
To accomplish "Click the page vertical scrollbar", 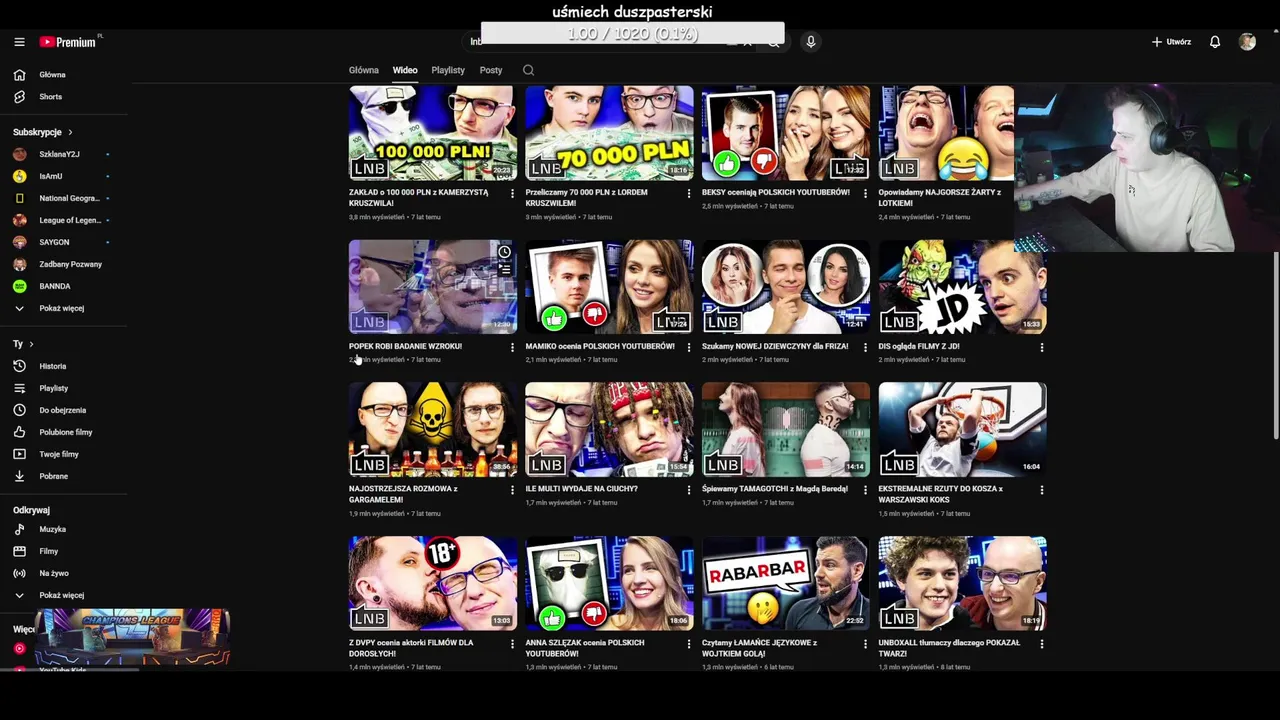I will pyautogui.click(x=1275, y=345).
